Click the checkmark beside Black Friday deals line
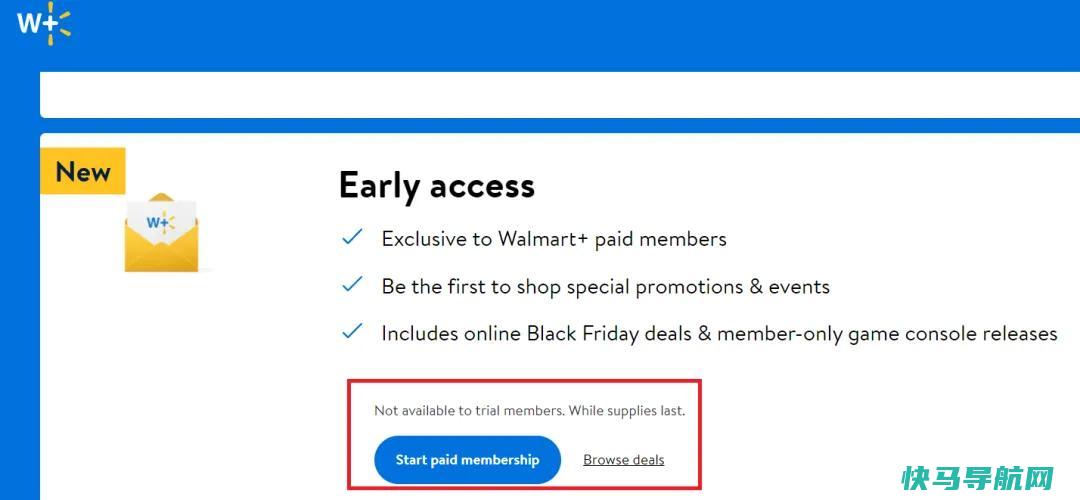This screenshot has height=500, width=1080. tap(353, 332)
